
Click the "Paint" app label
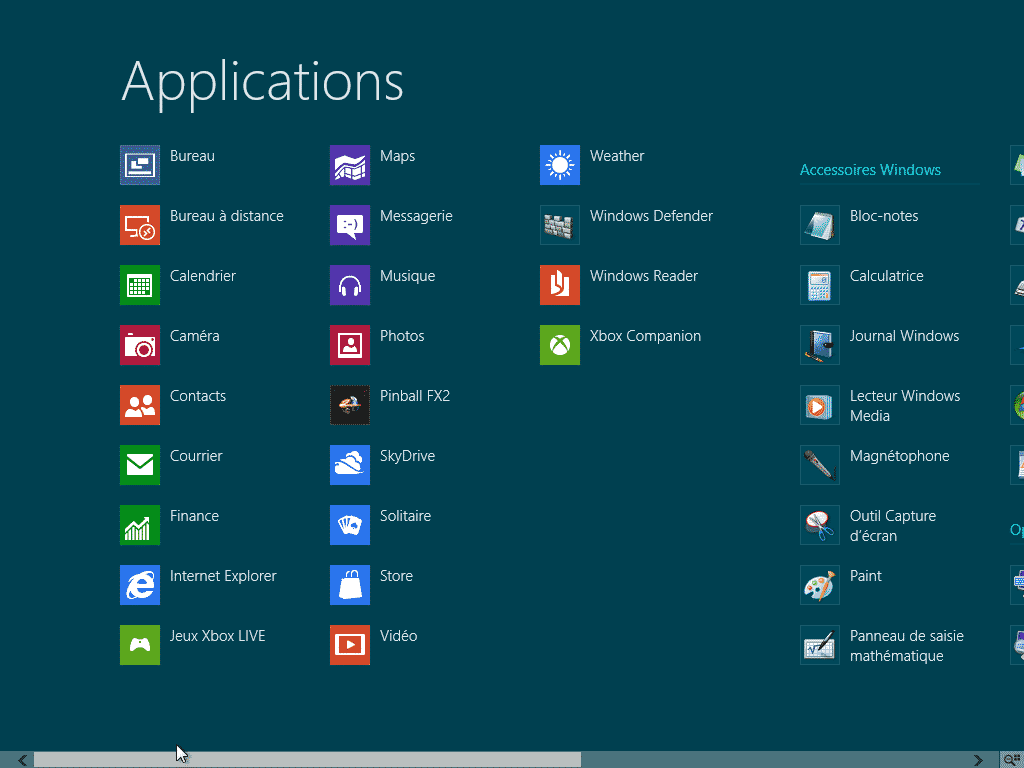point(866,576)
